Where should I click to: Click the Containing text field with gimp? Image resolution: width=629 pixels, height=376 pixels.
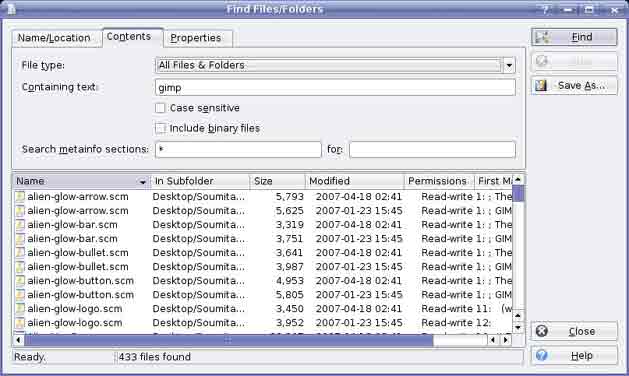pyautogui.click(x=335, y=87)
